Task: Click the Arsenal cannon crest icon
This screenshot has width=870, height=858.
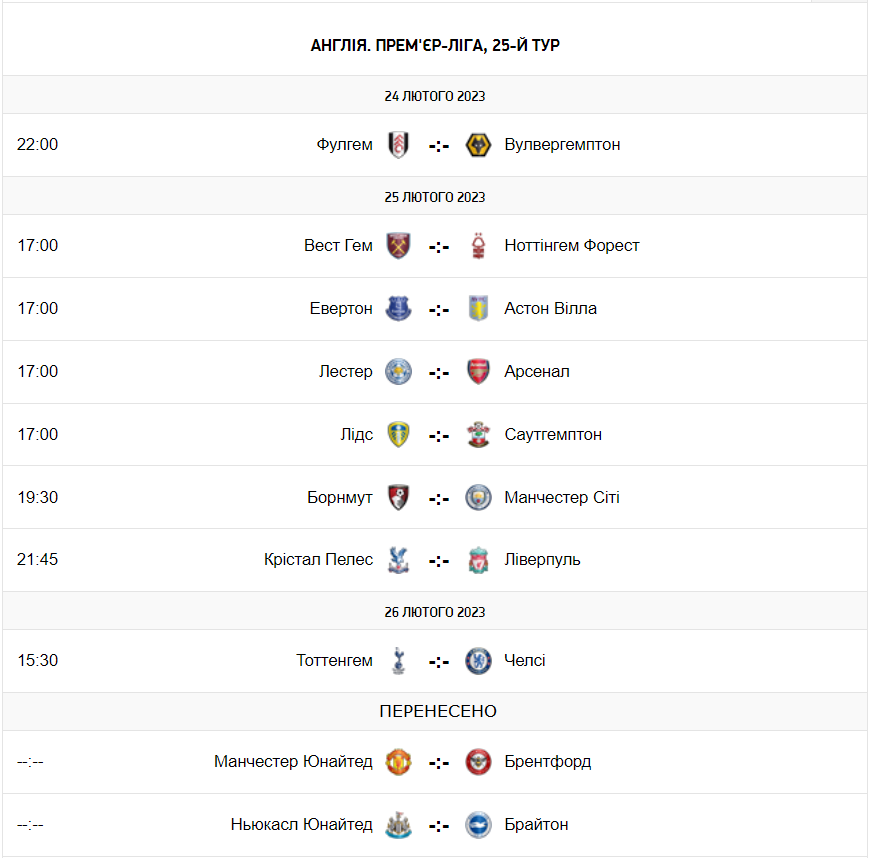Action: [478, 372]
